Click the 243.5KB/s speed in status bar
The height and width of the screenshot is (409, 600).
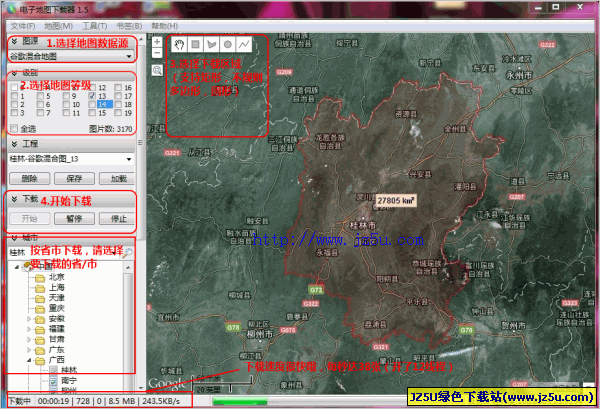point(161,401)
